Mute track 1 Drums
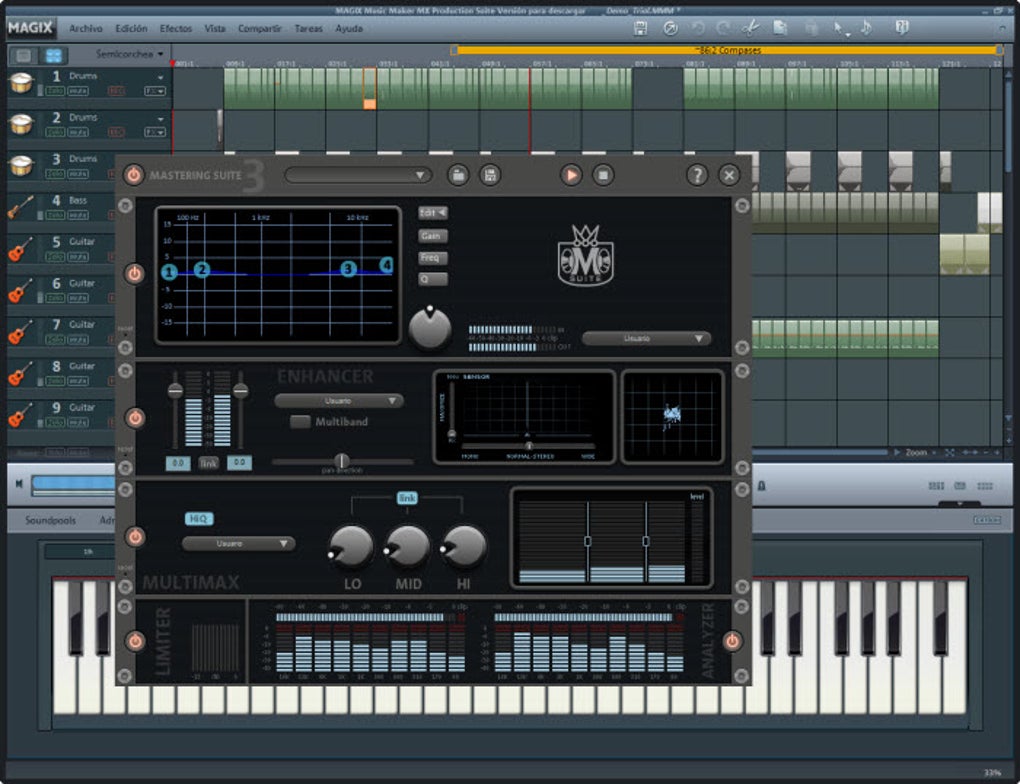The height and width of the screenshot is (784, 1020). [x=78, y=91]
